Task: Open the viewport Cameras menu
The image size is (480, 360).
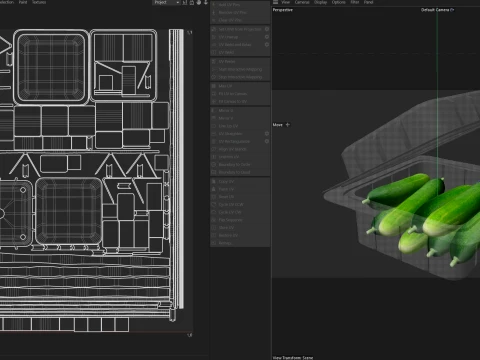Action: click(x=302, y=2)
